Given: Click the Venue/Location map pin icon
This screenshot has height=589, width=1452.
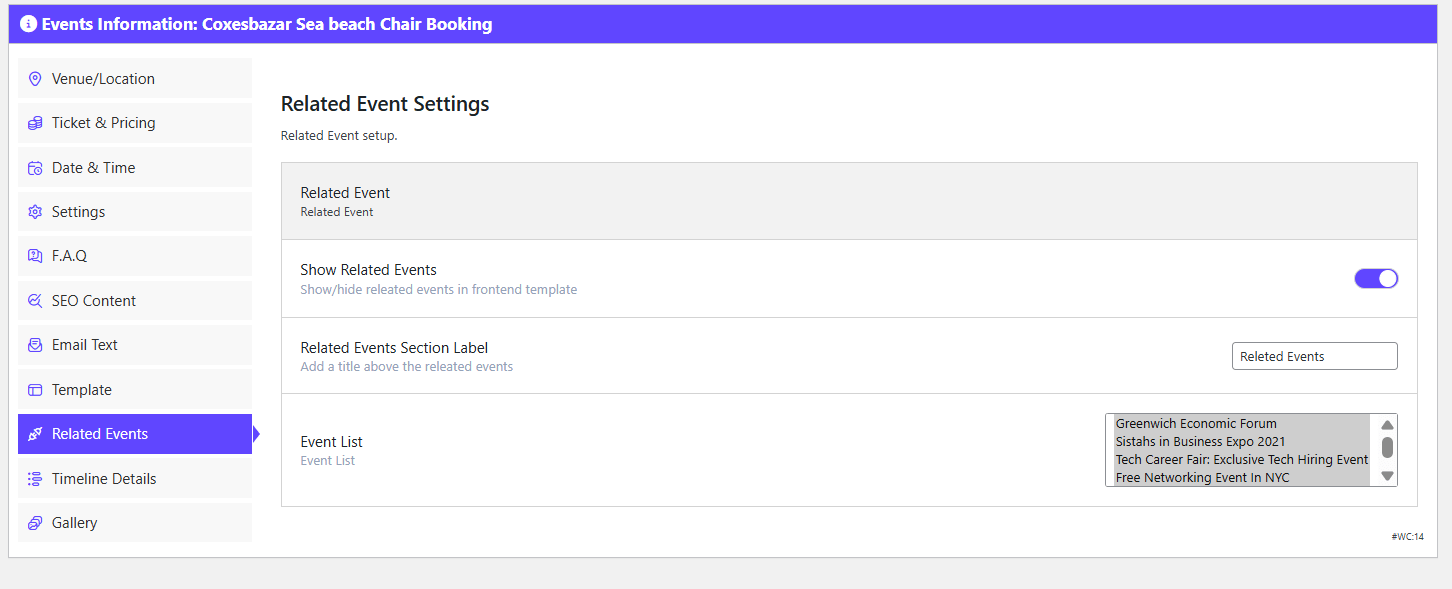Looking at the screenshot, I should tap(35, 79).
